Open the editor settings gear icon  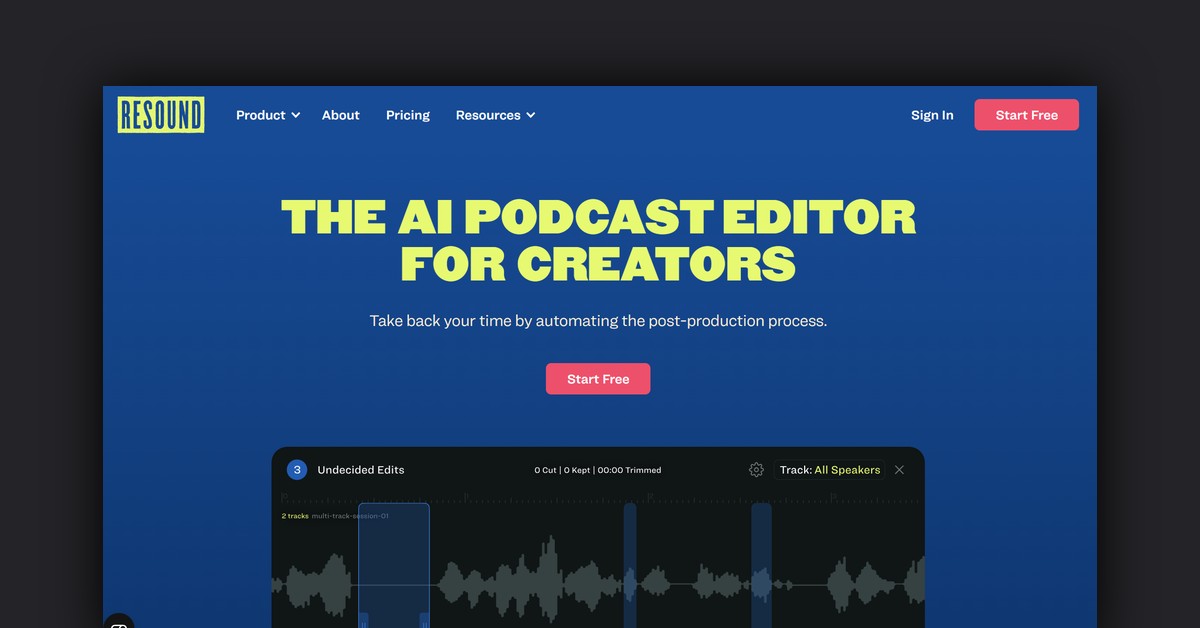coord(756,470)
